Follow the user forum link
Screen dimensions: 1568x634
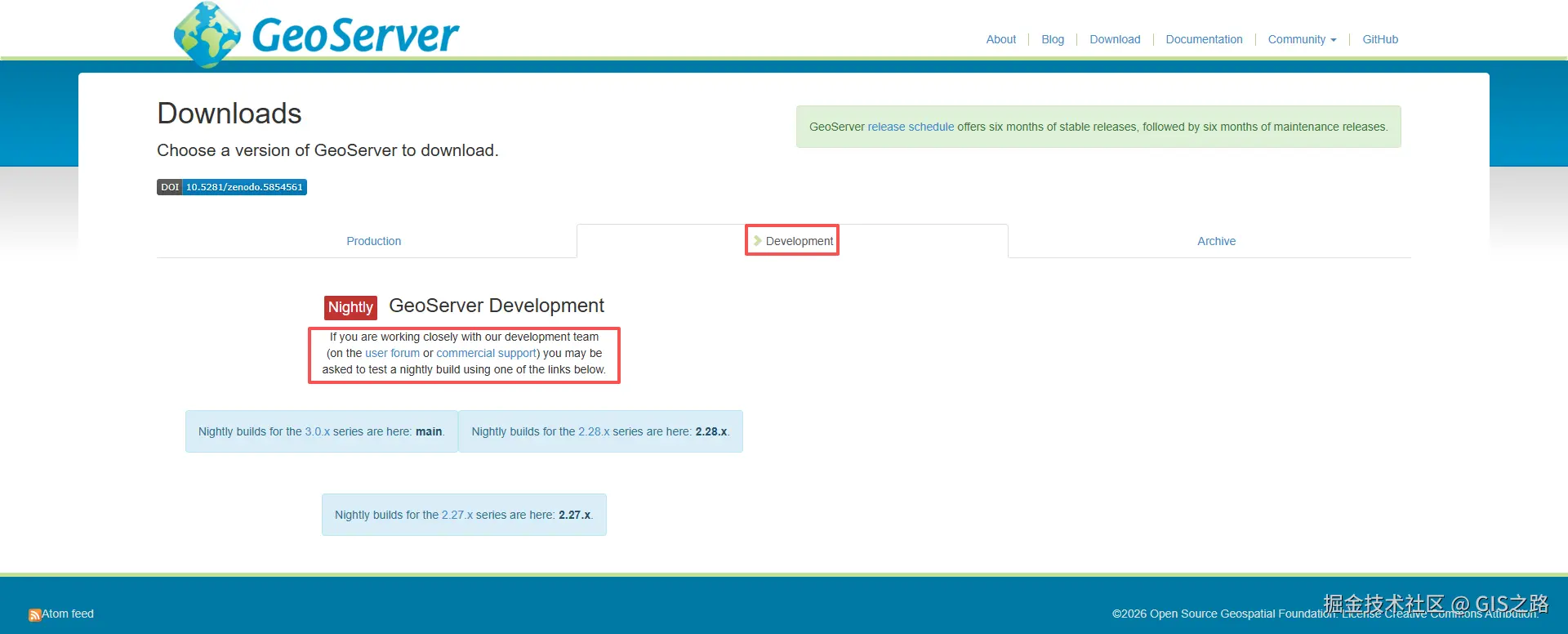392,353
